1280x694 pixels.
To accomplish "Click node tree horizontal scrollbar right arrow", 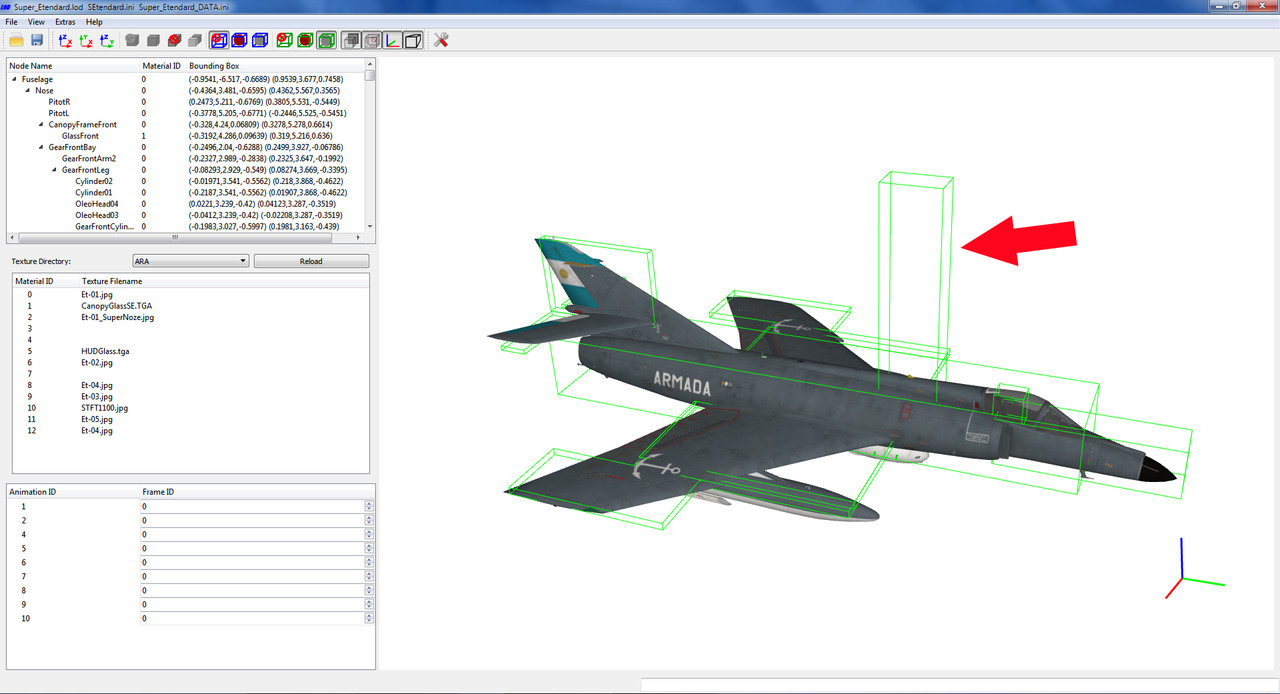I will point(359,238).
